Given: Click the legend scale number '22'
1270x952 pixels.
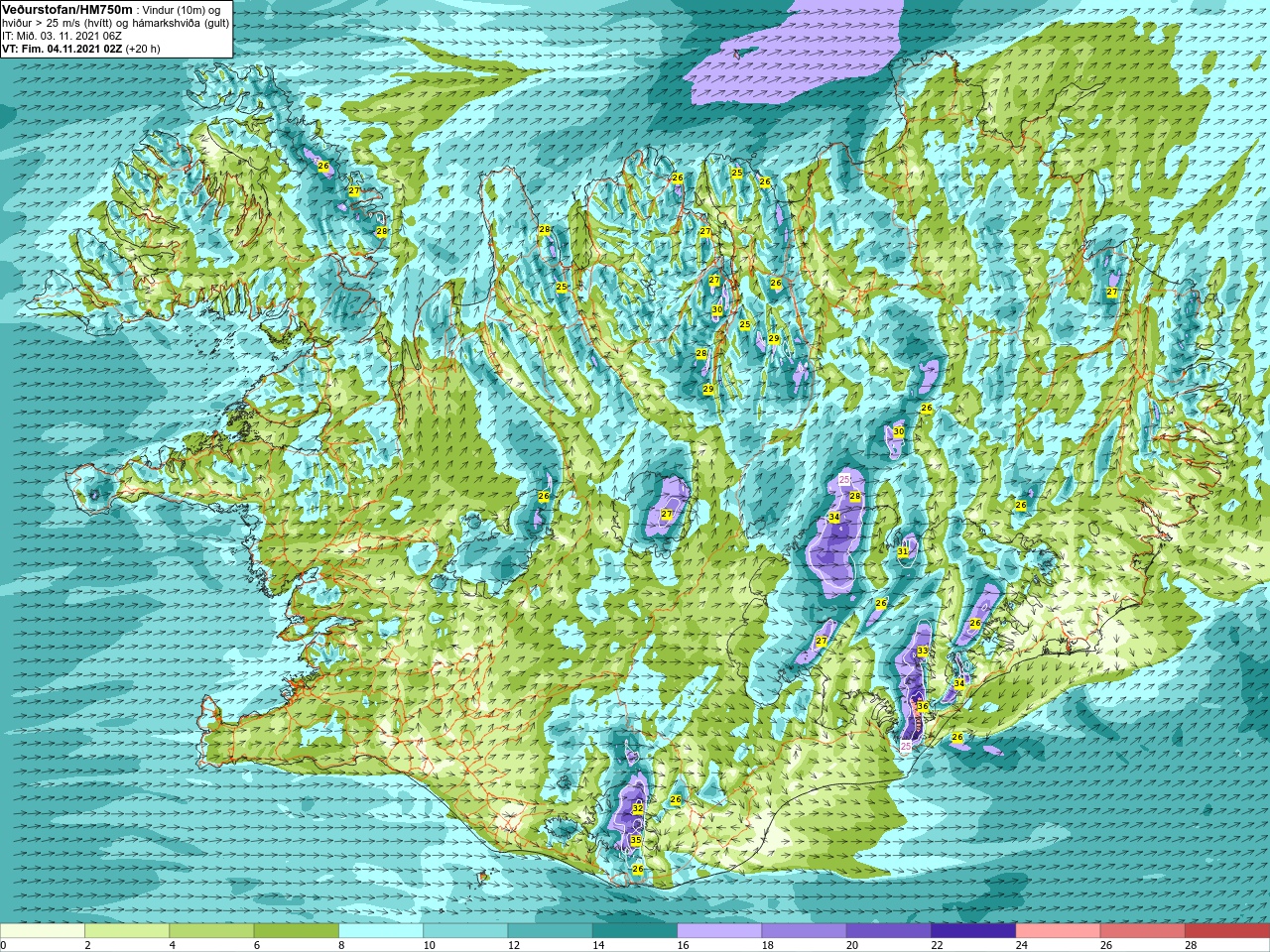Looking at the screenshot, I should pos(938,945).
